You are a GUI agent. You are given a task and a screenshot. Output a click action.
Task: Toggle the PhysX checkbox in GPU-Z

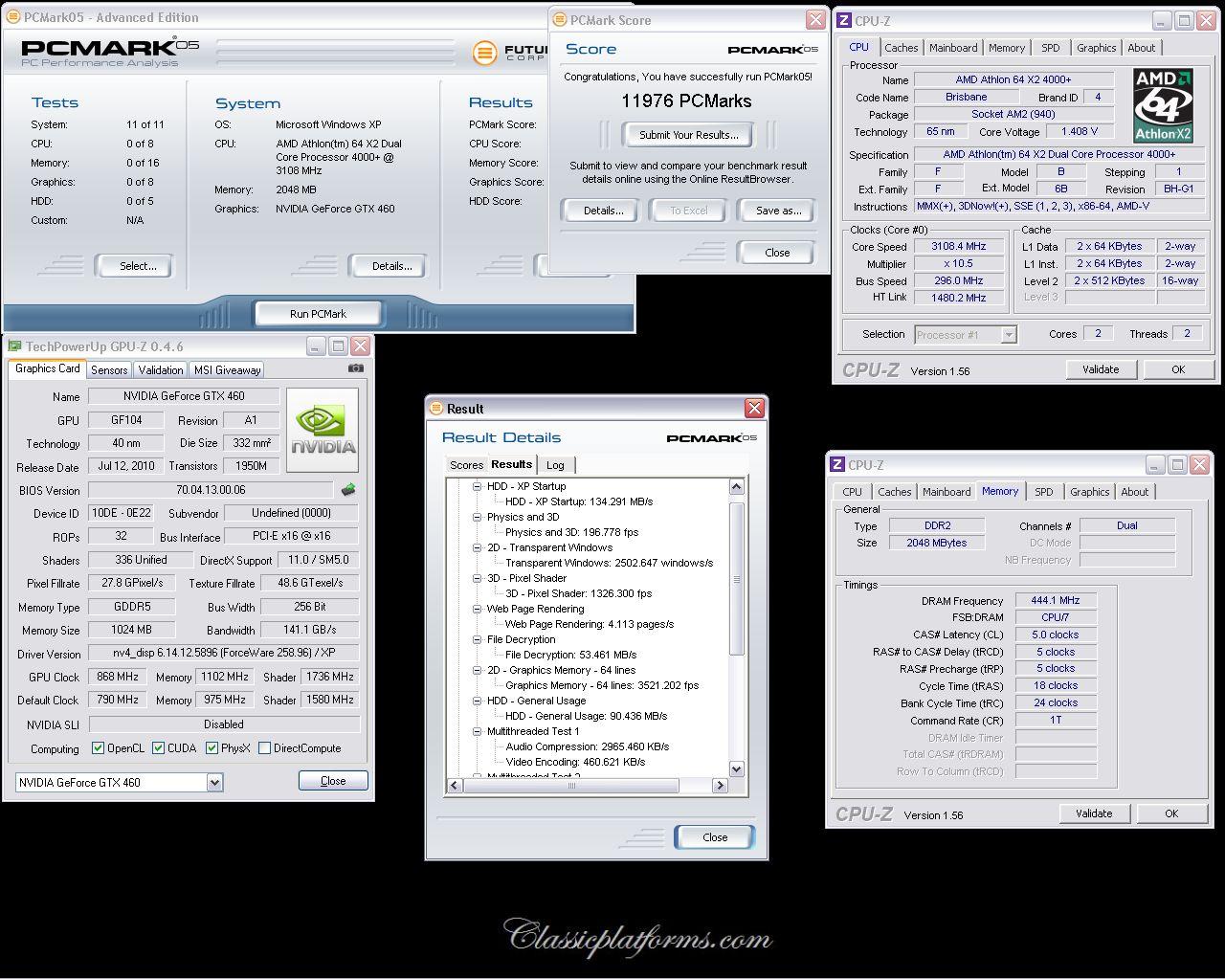pos(212,748)
